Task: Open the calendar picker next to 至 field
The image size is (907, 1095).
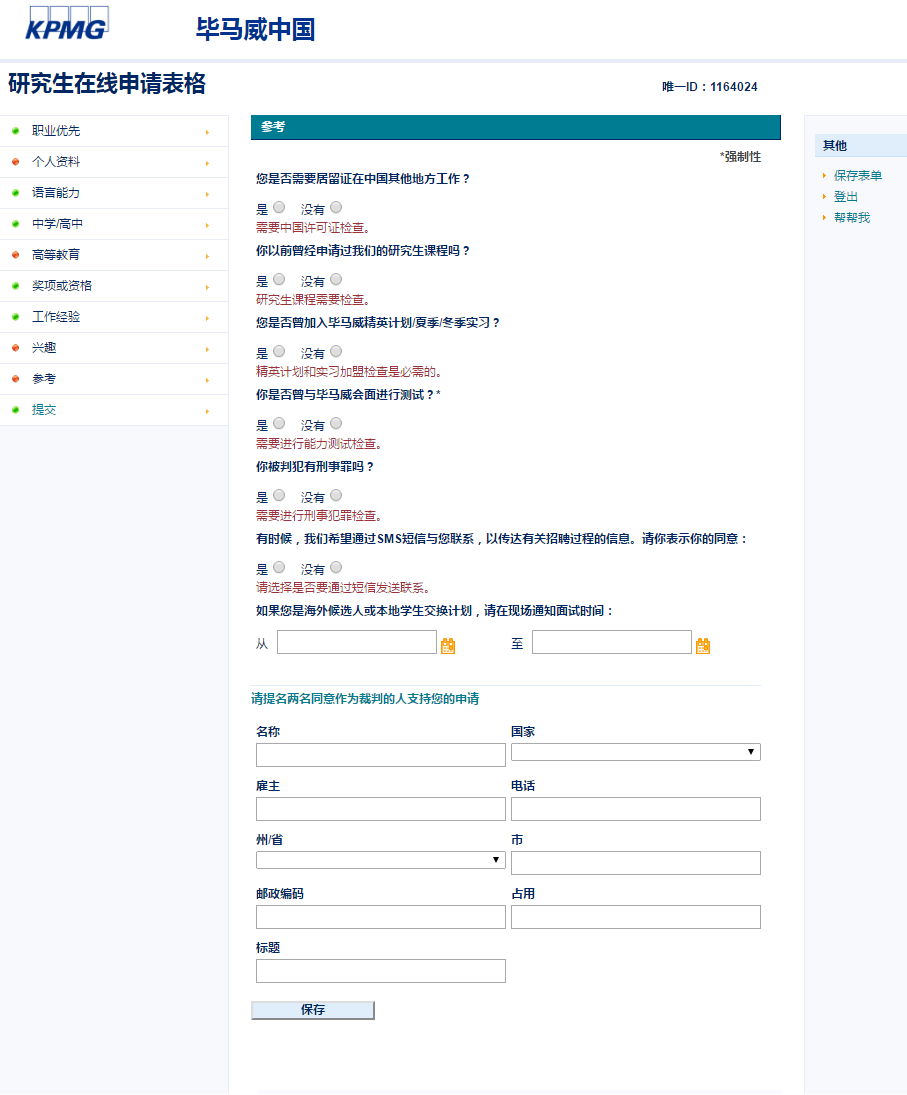Action: pyautogui.click(x=703, y=646)
